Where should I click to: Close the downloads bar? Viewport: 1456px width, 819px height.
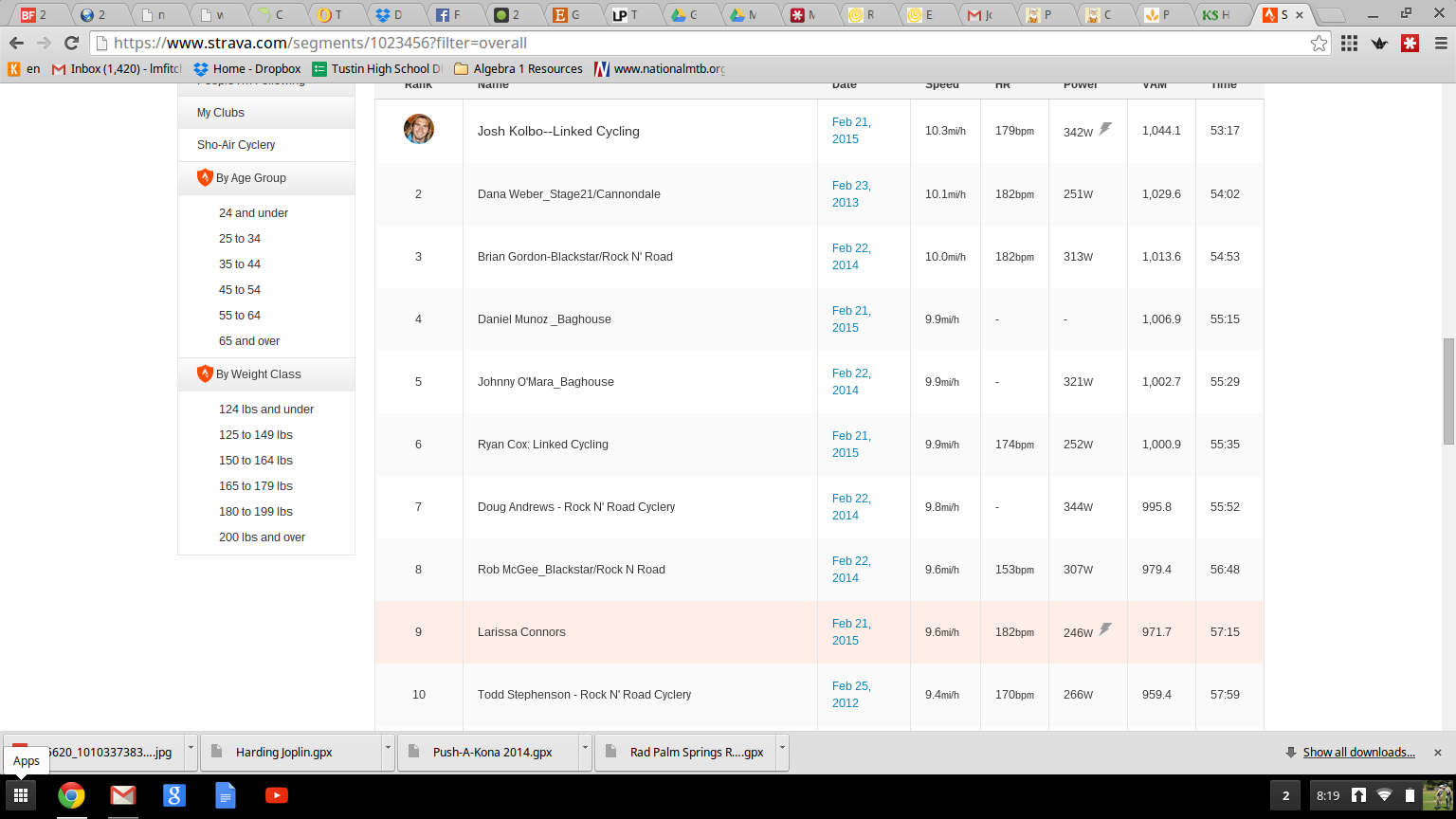(1437, 752)
